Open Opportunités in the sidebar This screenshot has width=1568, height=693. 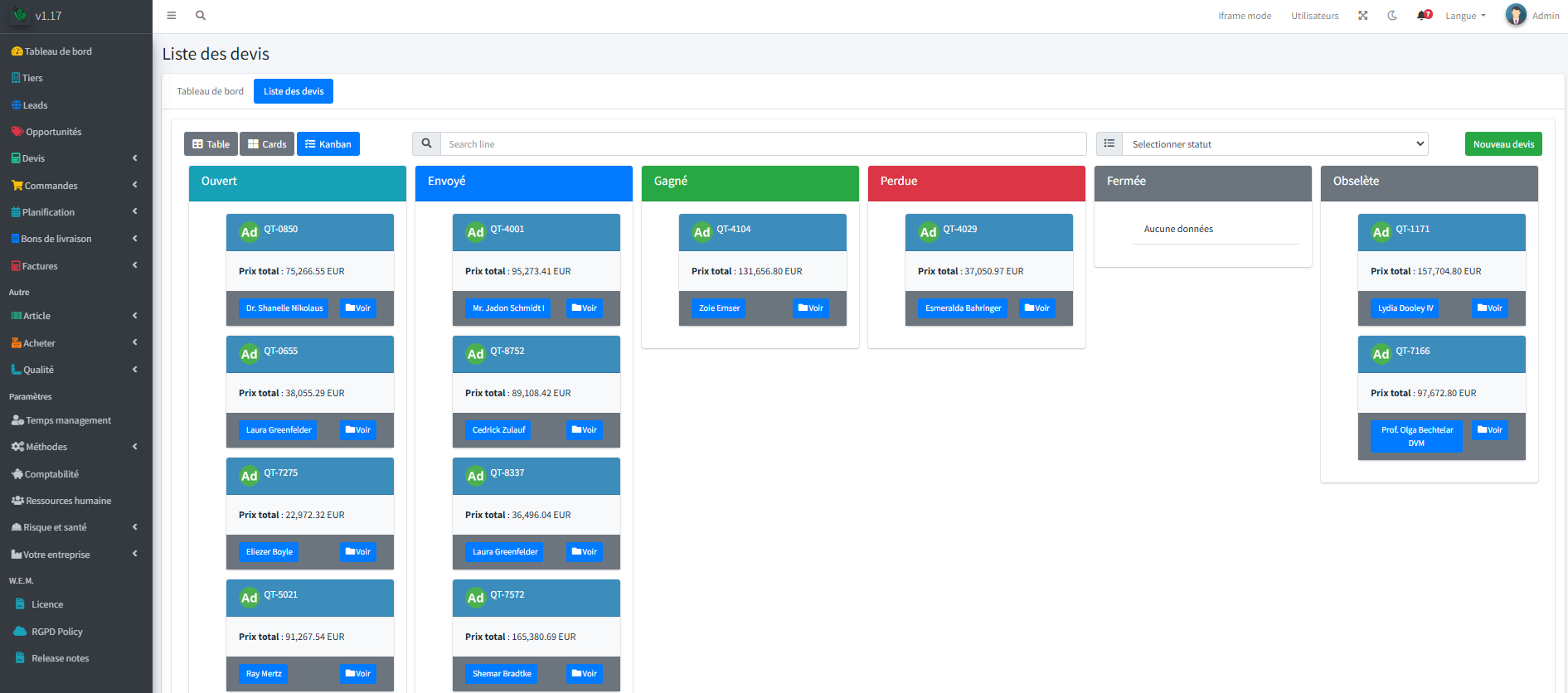tap(53, 132)
